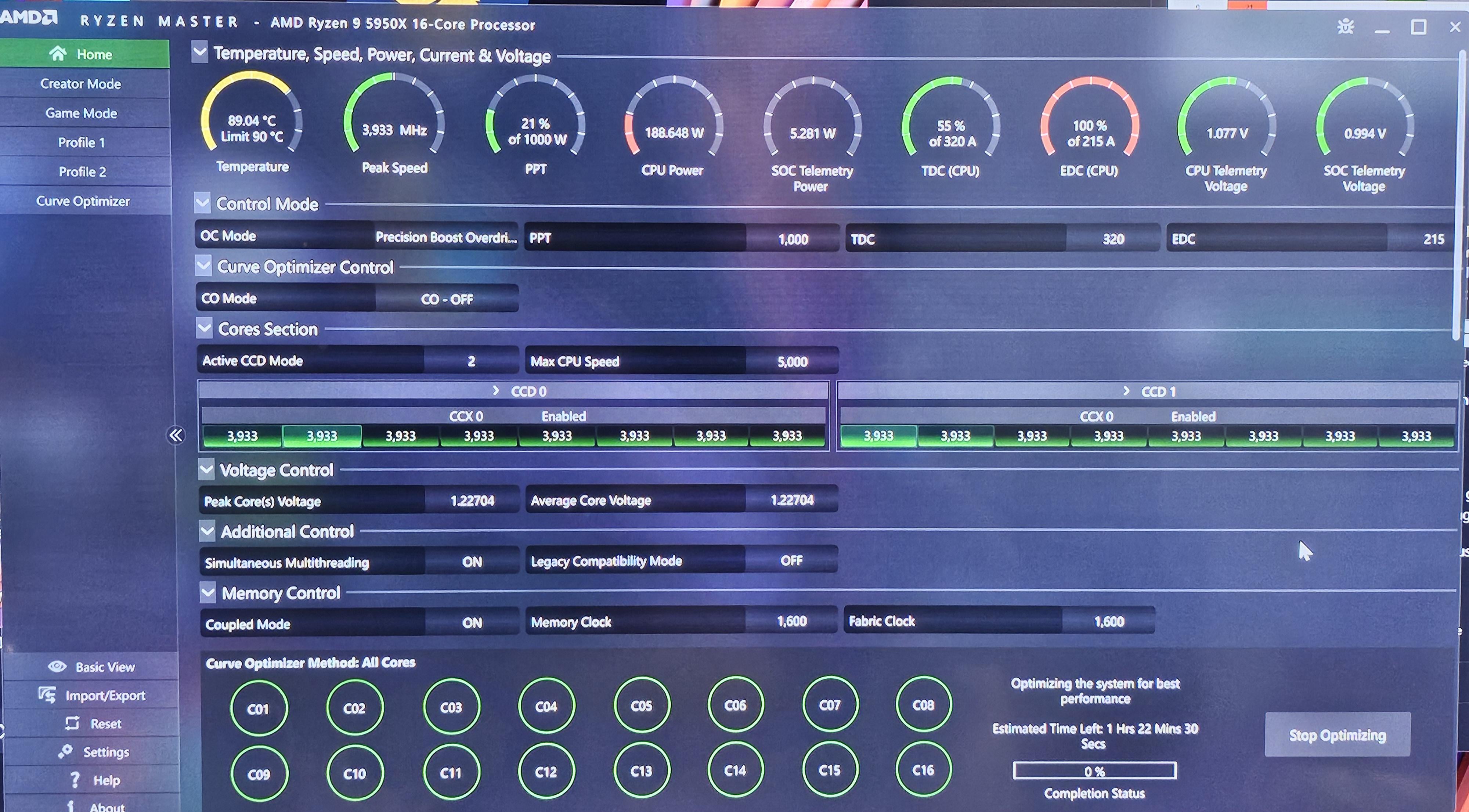Open Profile 1
The height and width of the screenshot is (812, 1469).
pos(84,142)
